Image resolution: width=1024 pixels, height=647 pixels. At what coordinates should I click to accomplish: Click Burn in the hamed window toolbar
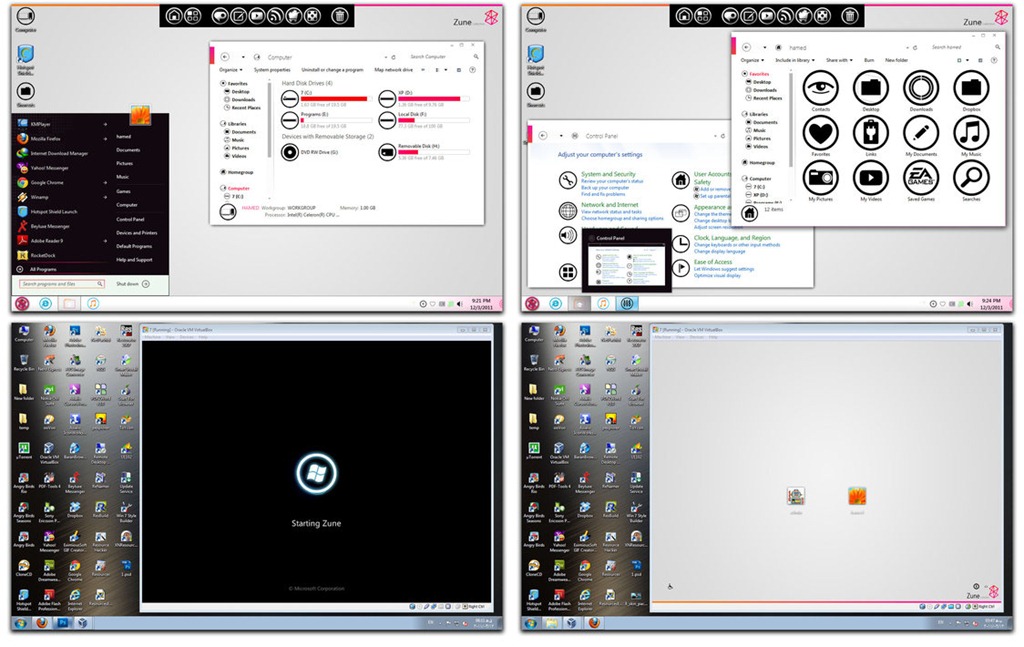click(x=869, y=60)
